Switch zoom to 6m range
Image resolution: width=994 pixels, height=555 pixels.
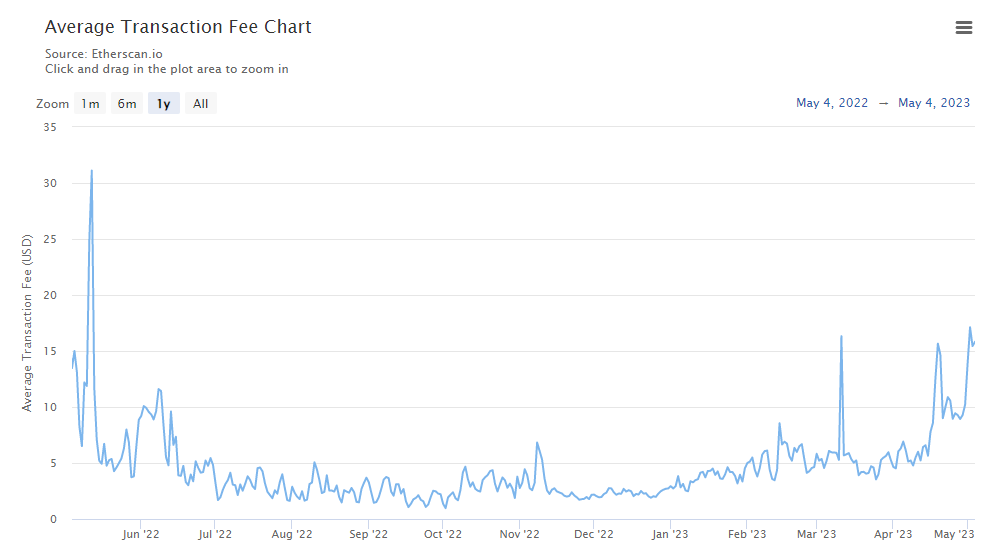click(x=127, y=104)
